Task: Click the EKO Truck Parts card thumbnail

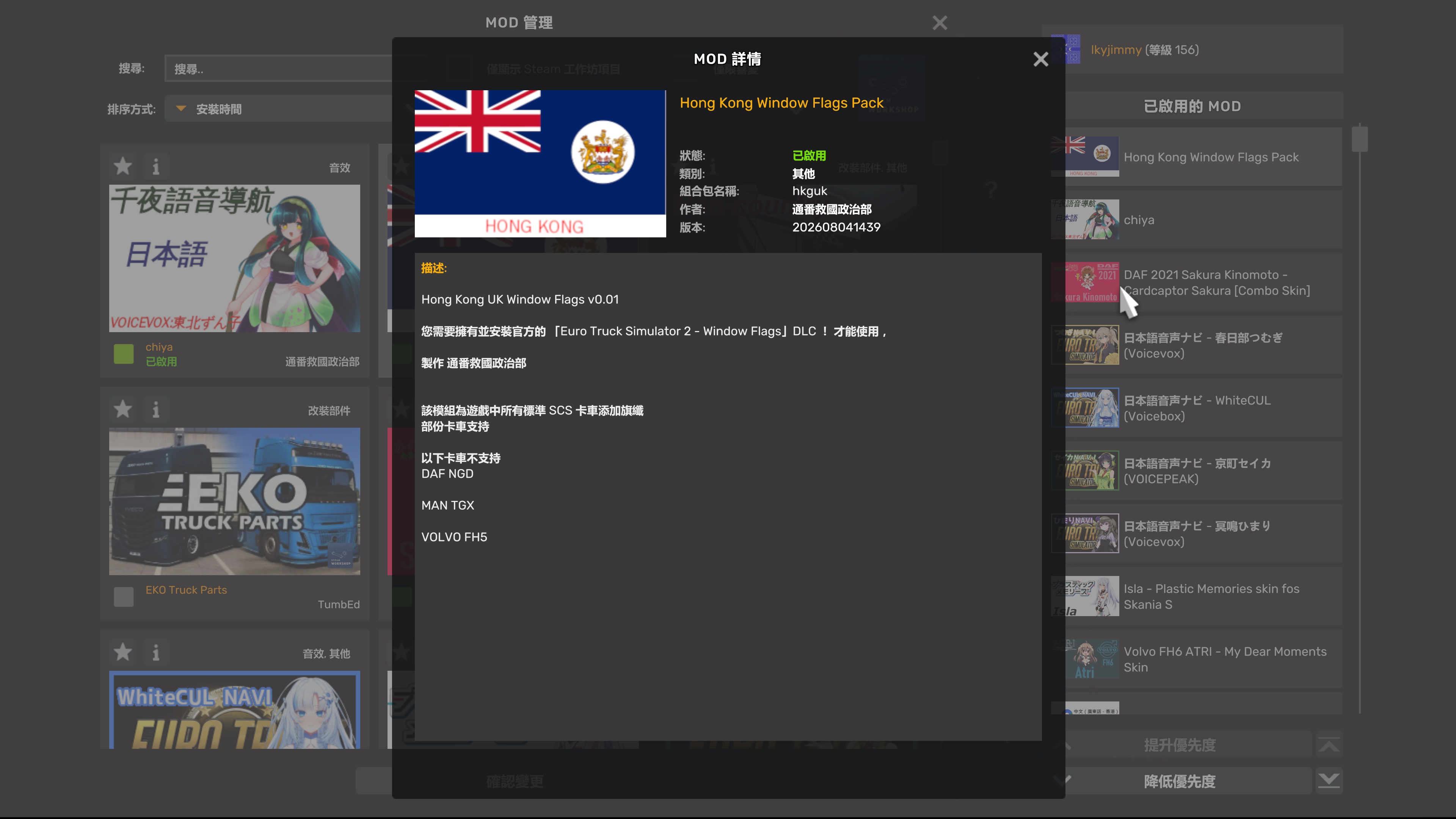Action: (235, 501)
